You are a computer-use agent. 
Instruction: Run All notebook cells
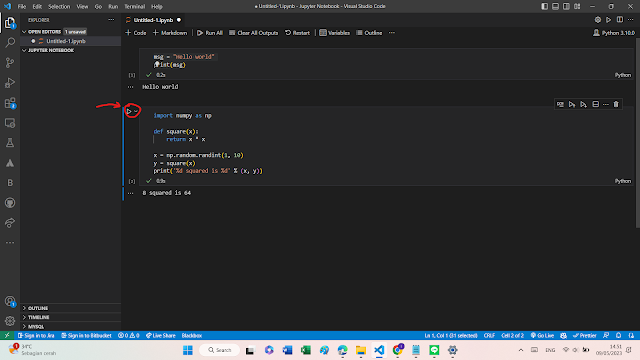pyautogui.click(x=210, y=33)
